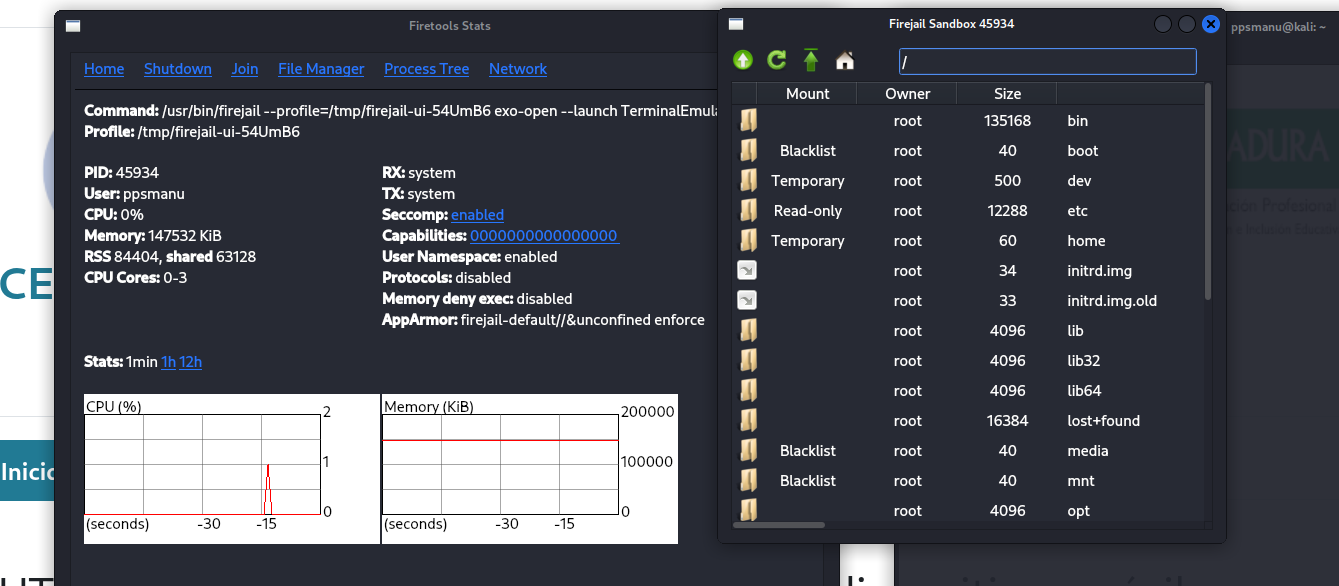
Task: Click the folder icon for lib
Action: (x=748, y=331)
